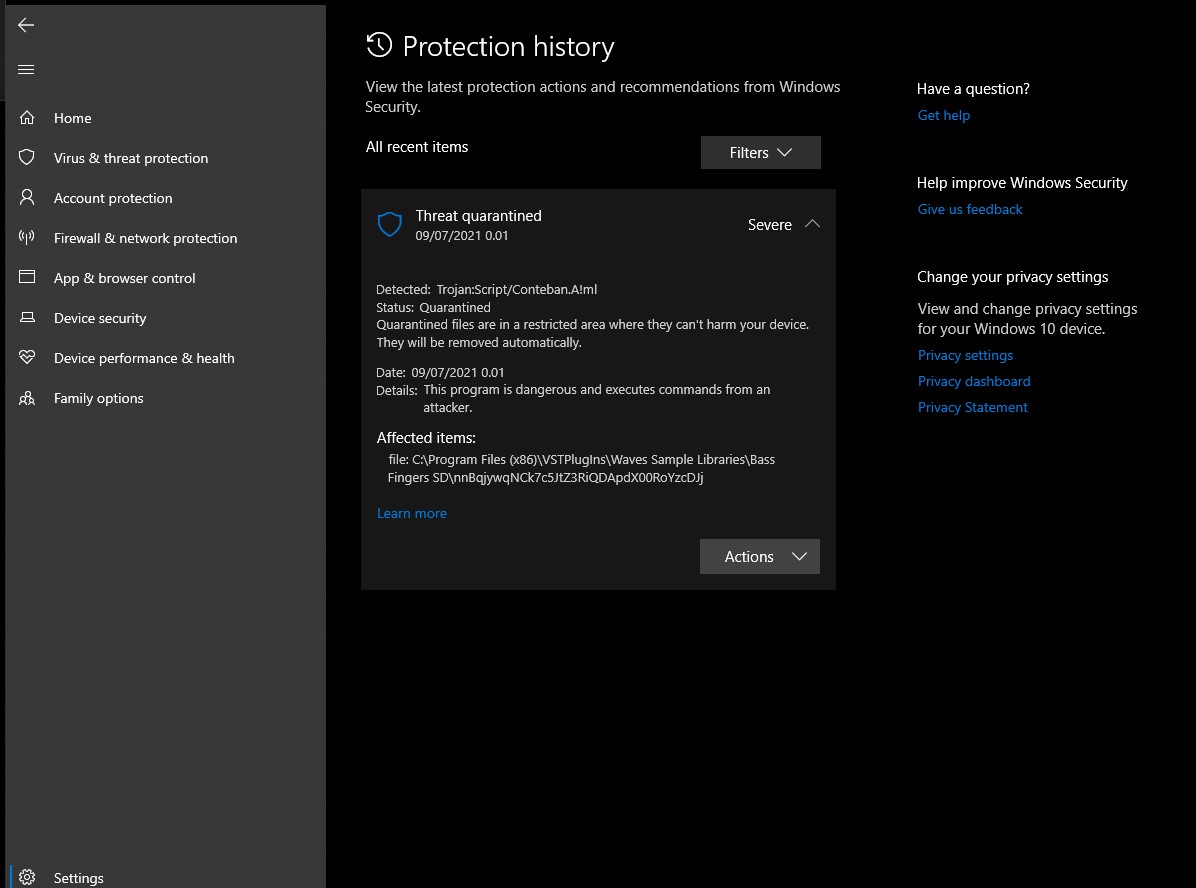Open Settings gear at sidebar bottom
Screen dimensions: 1196x888
(x=27, y=878)
